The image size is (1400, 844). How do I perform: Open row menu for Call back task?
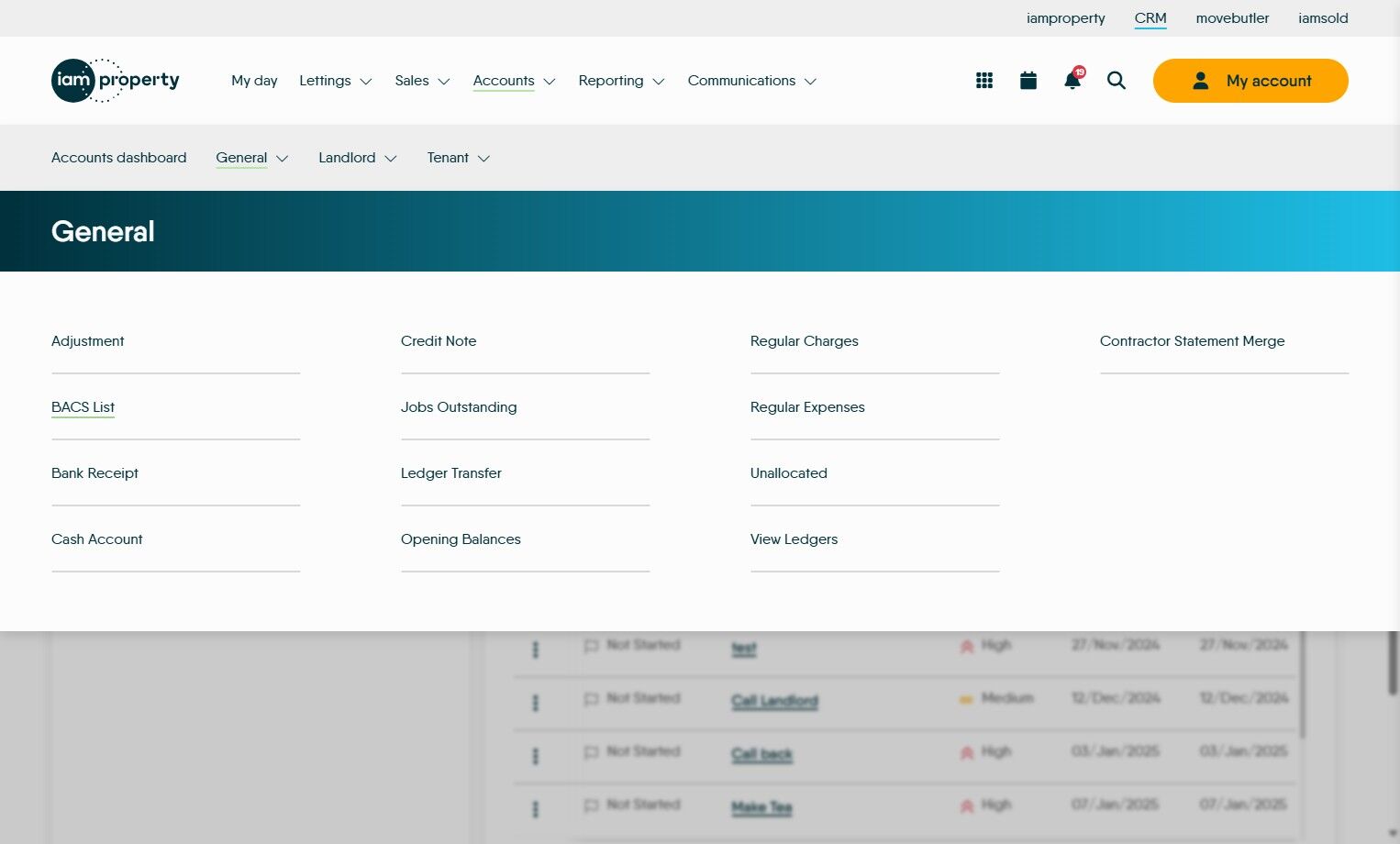[536, 756]
